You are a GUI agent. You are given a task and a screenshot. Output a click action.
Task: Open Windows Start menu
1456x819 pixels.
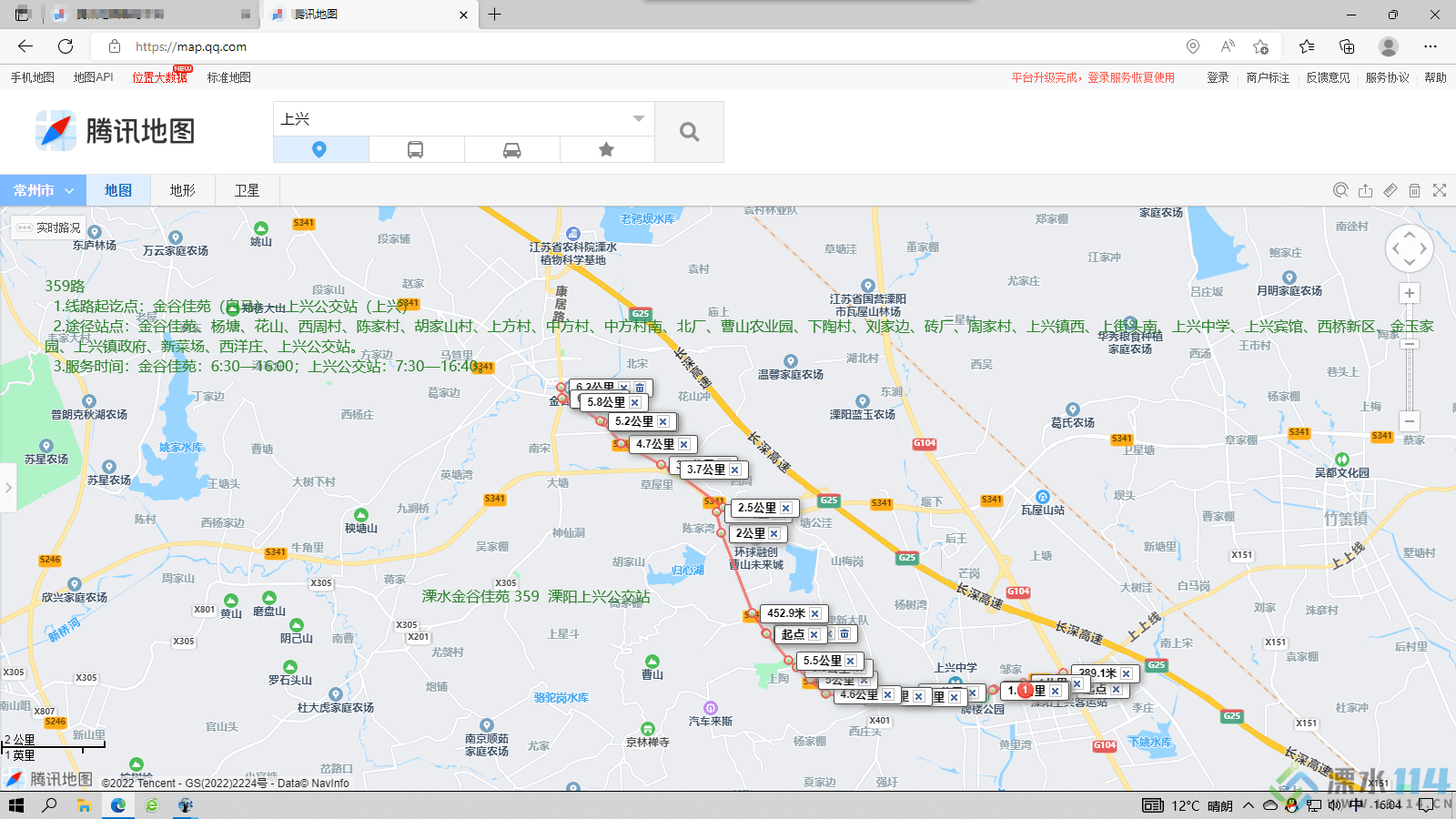pos(15,805)
